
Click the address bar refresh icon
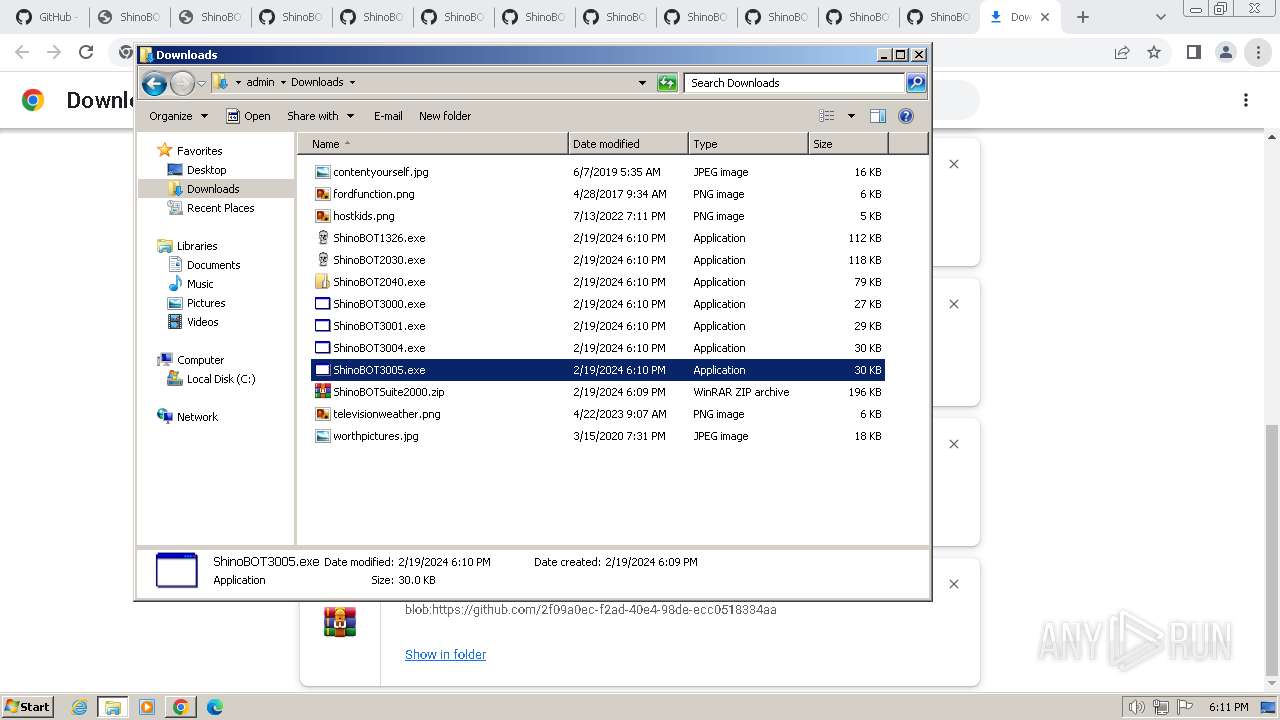667,83
